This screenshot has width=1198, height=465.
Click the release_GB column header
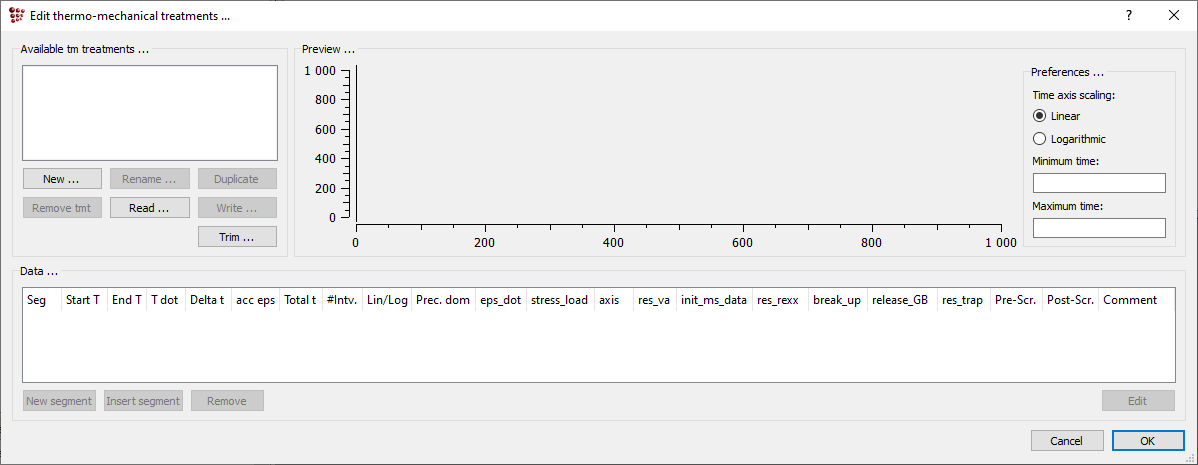[900, 300]
